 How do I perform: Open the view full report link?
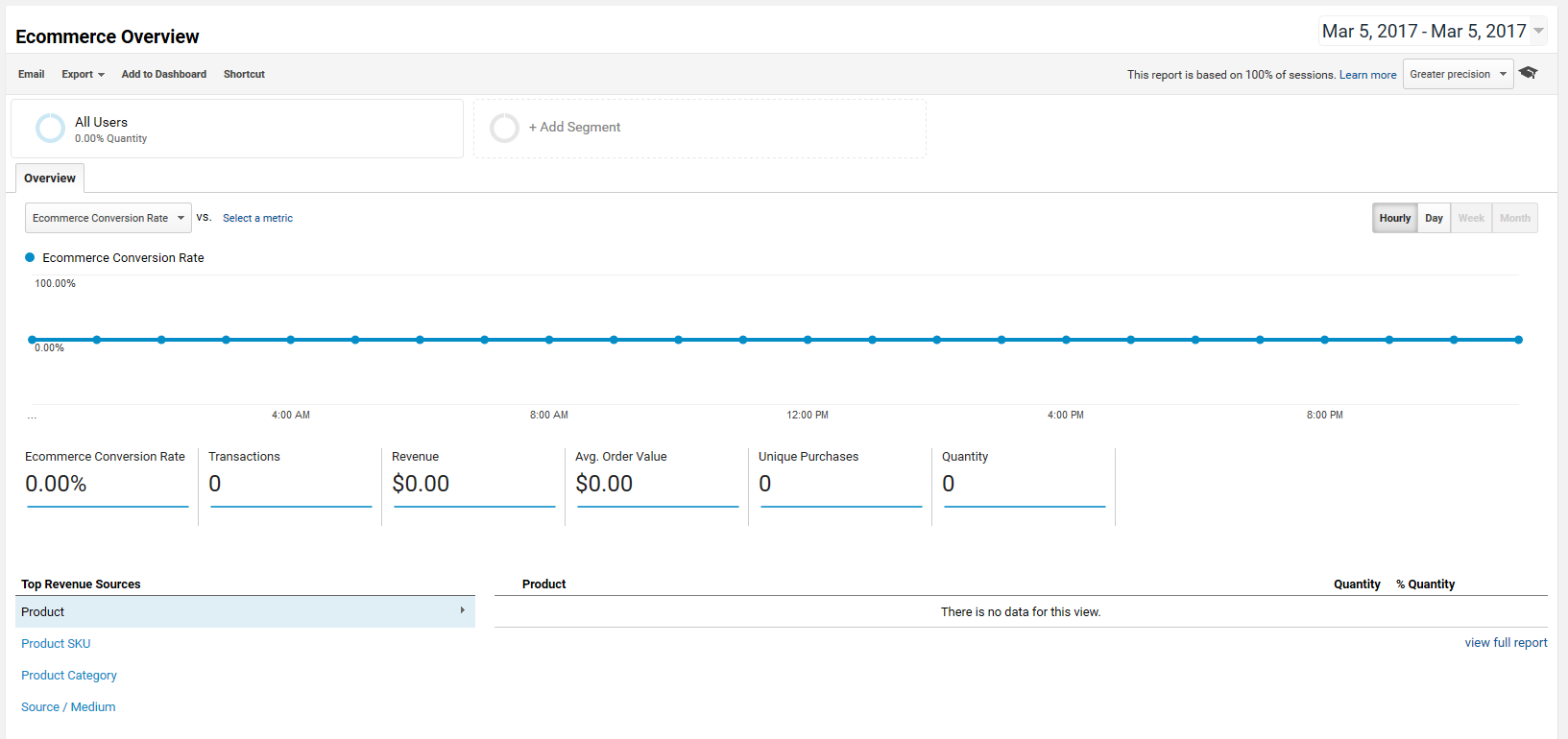[1505, 643]
